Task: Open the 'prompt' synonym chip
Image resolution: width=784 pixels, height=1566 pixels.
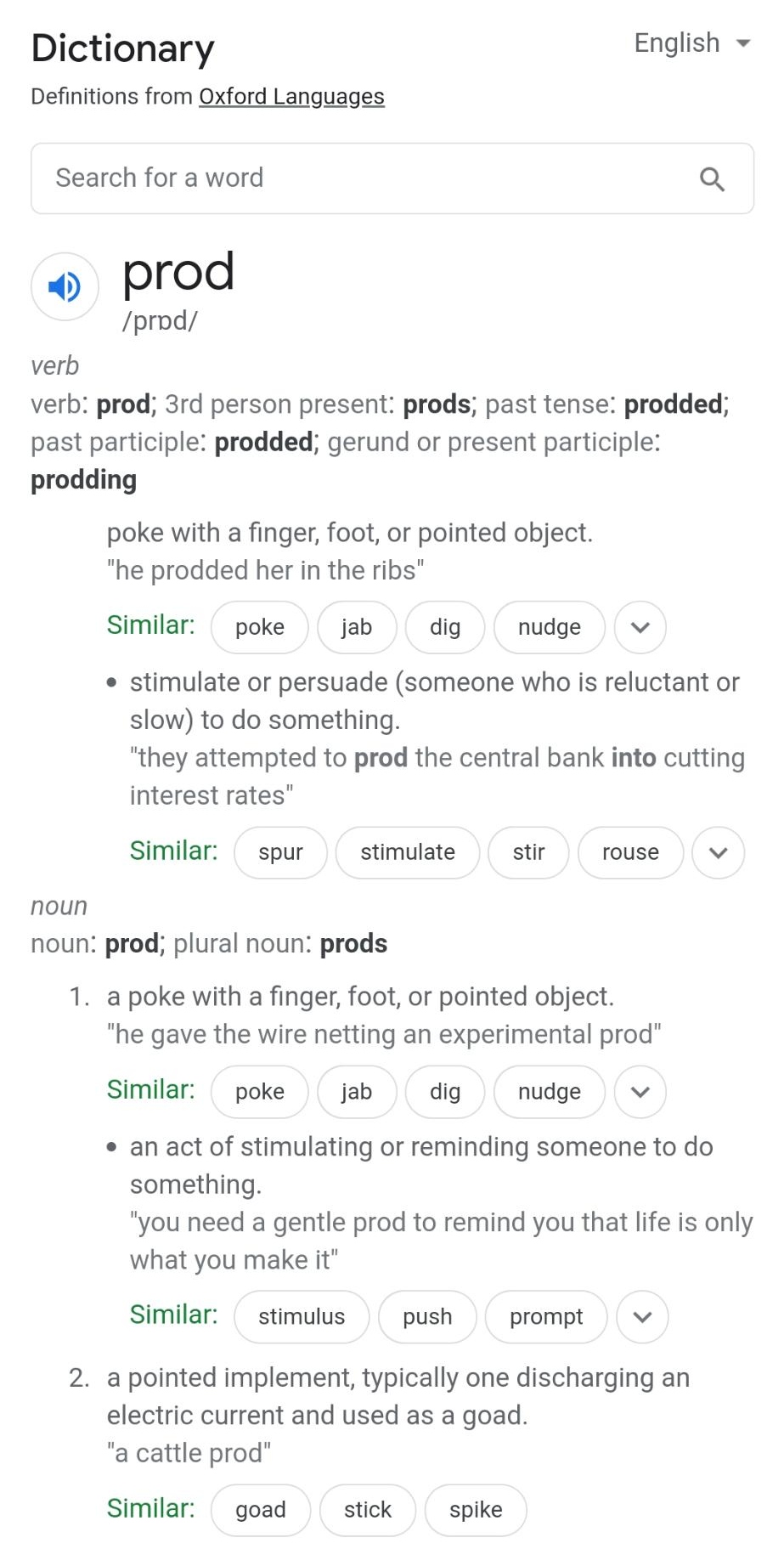Action: 546,1317
